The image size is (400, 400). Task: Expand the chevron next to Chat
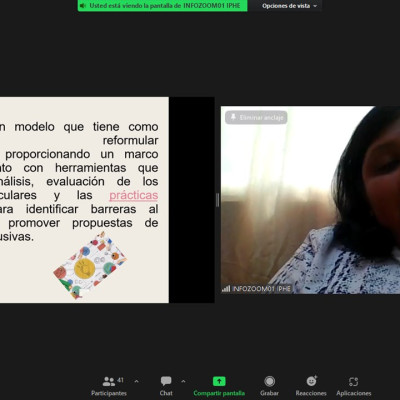[x=183, y=381]
